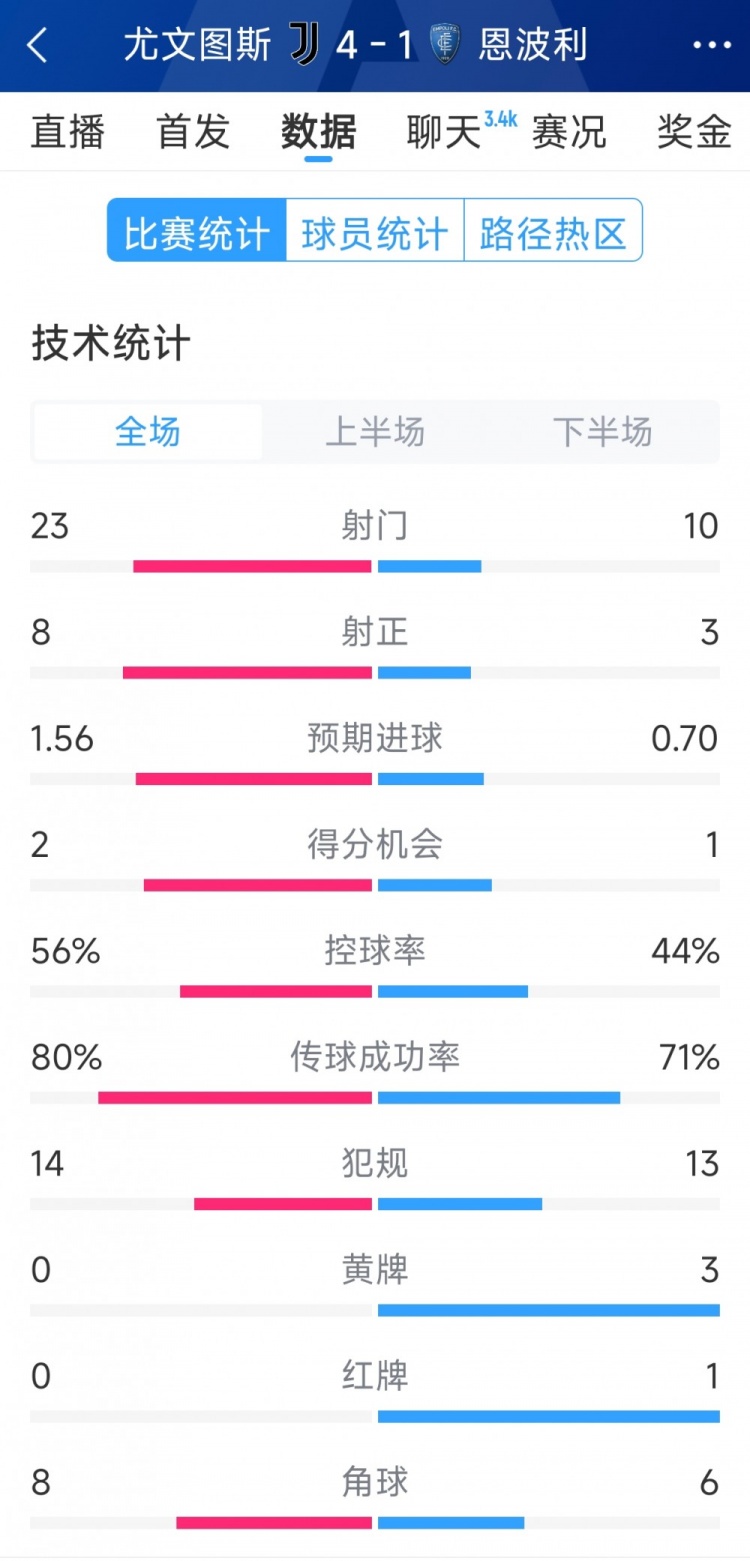
Task: Tap the 恩波利 team name
Action: coord(532,45)
